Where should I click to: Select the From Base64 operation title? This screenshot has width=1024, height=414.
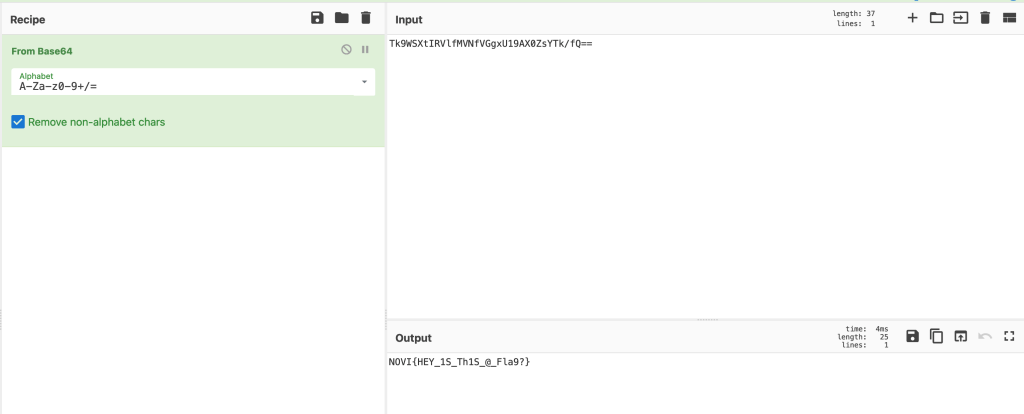click(42, 50)
